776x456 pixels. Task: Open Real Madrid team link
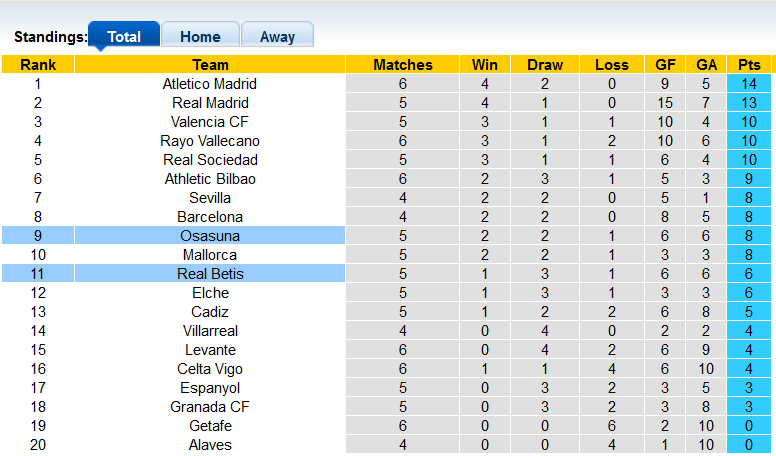point(210,103)
